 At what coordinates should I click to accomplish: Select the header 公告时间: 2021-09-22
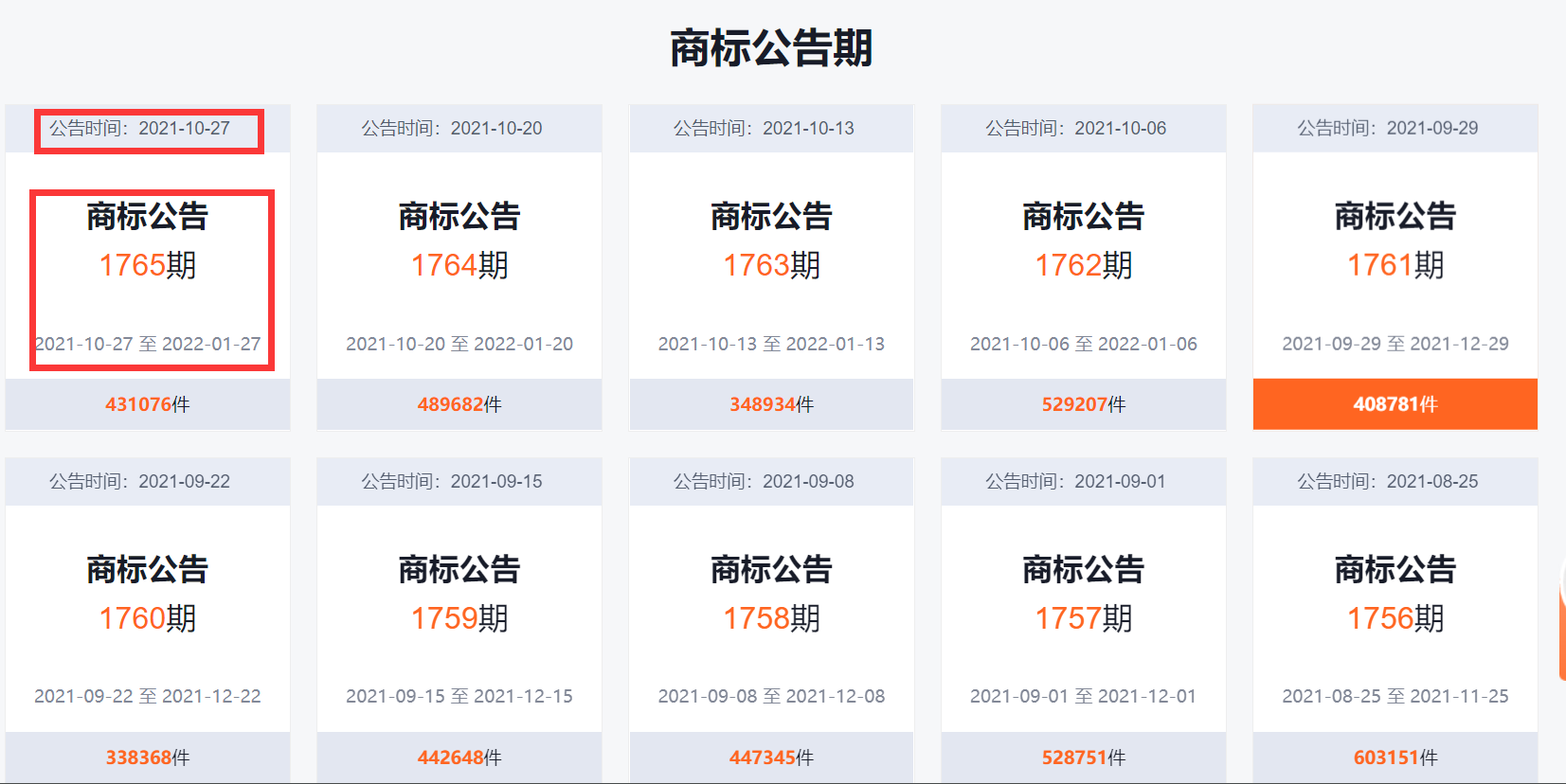point(148,482)
